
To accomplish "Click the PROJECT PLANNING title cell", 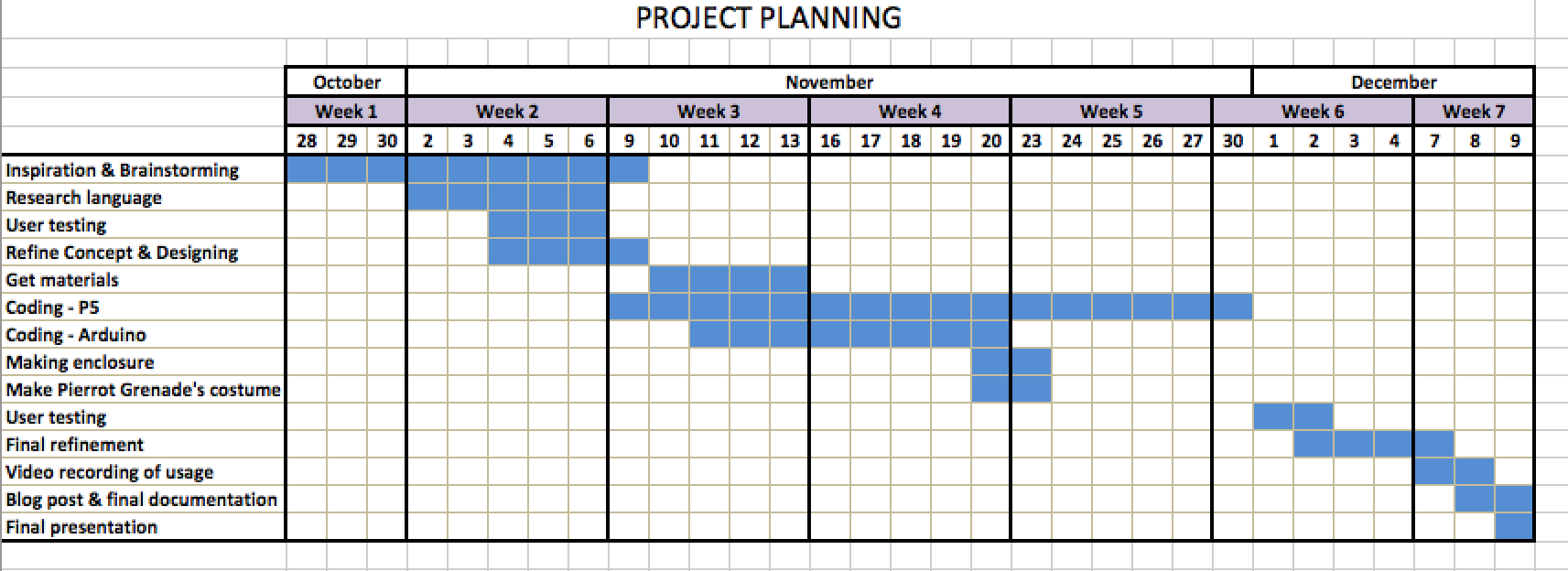I will pyautogui.click(x=768, y=18).
